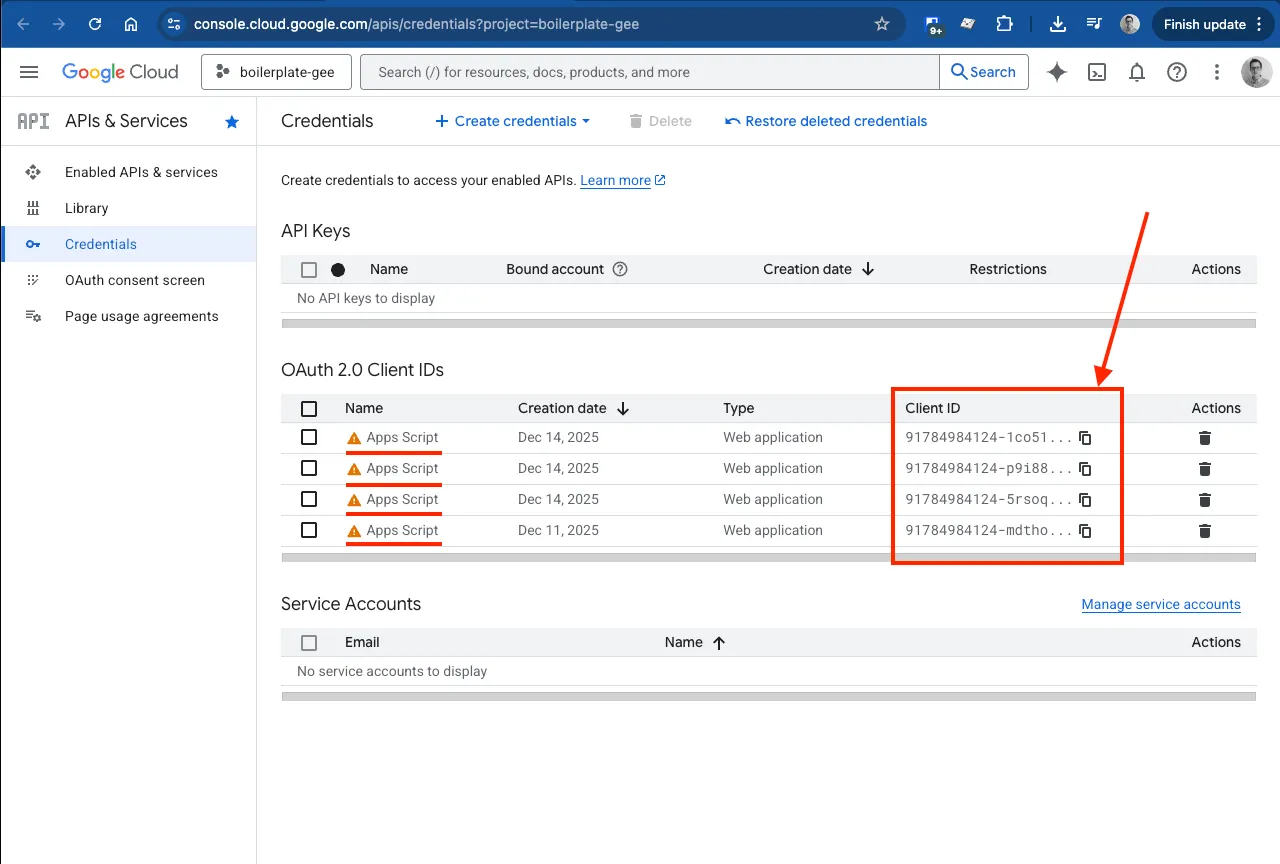
Task: Open the boilerplate-gee project picker
Action: [x=276, y=71]
